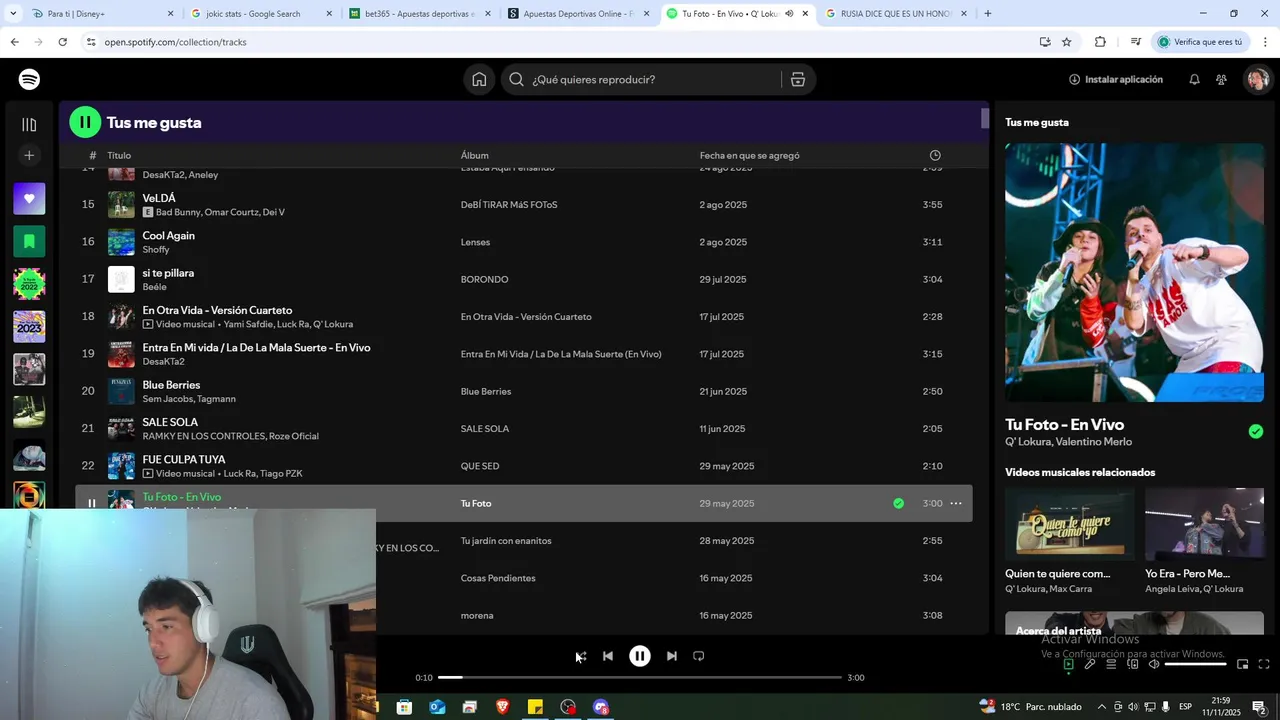Remove Tu Foto from liked (green check)

tap(898, 503)
